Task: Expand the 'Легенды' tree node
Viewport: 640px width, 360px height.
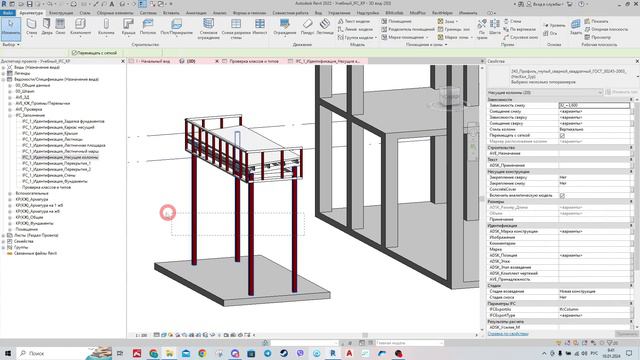Action: click(4, 73)
